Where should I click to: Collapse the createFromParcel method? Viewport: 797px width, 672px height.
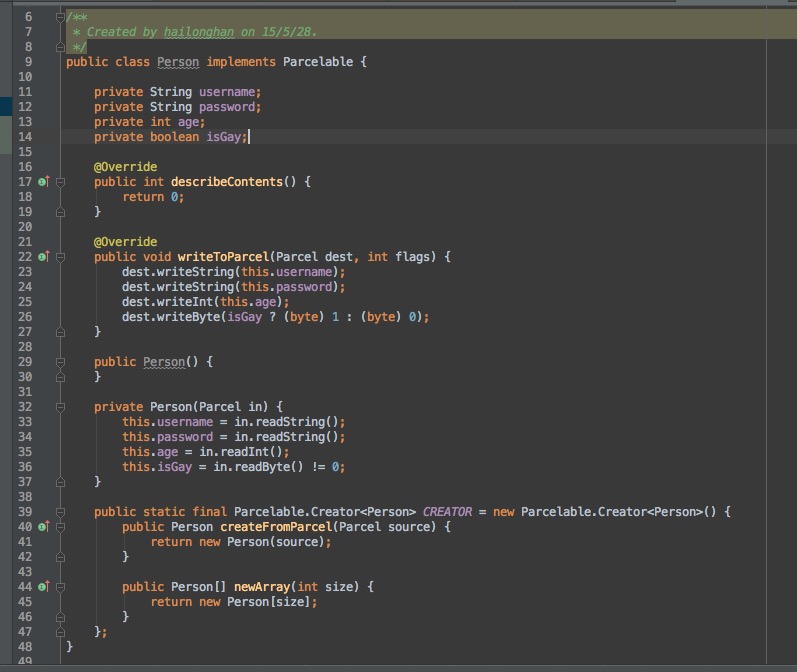[60, 527]
